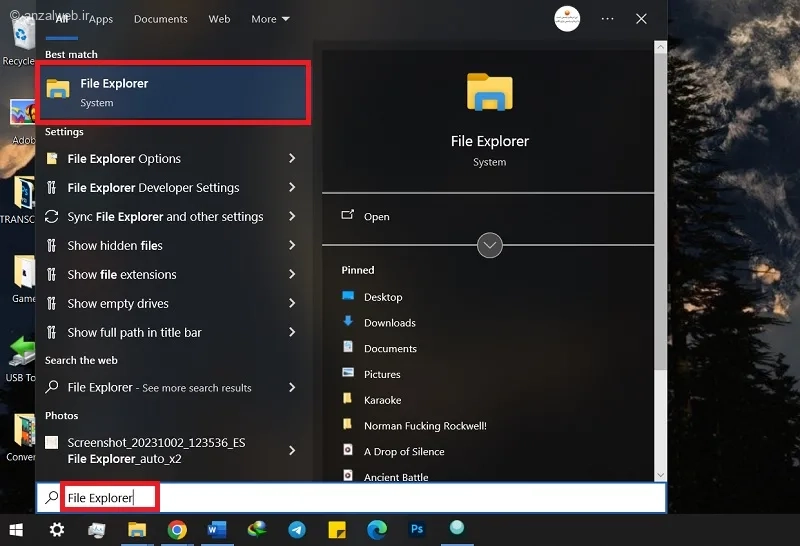This screenshot has height=546, width=800.
Task: Click File Explorer Options folder icon
Action: click(52, 159)
